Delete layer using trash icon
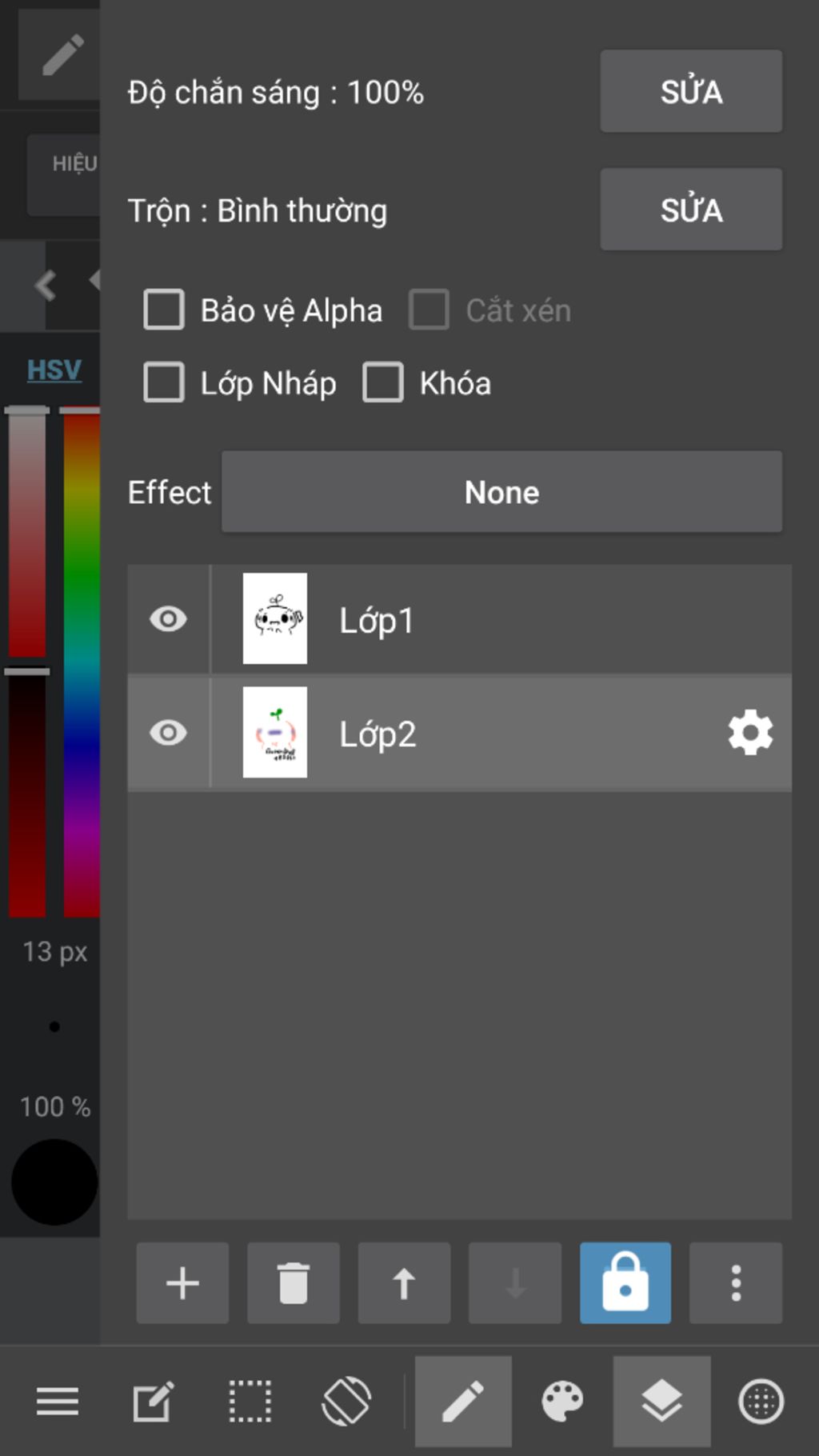The width and height of the screenshot is (819, 1456). 293,1282
